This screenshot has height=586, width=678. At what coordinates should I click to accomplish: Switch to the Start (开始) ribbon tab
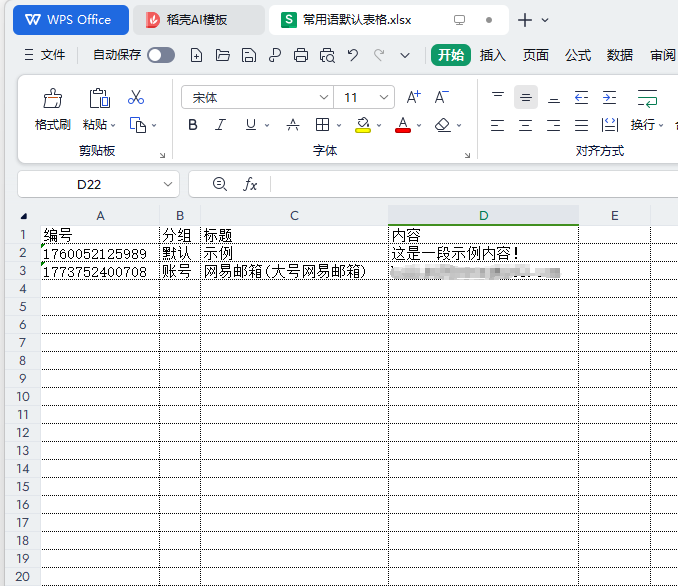[451, 55]
